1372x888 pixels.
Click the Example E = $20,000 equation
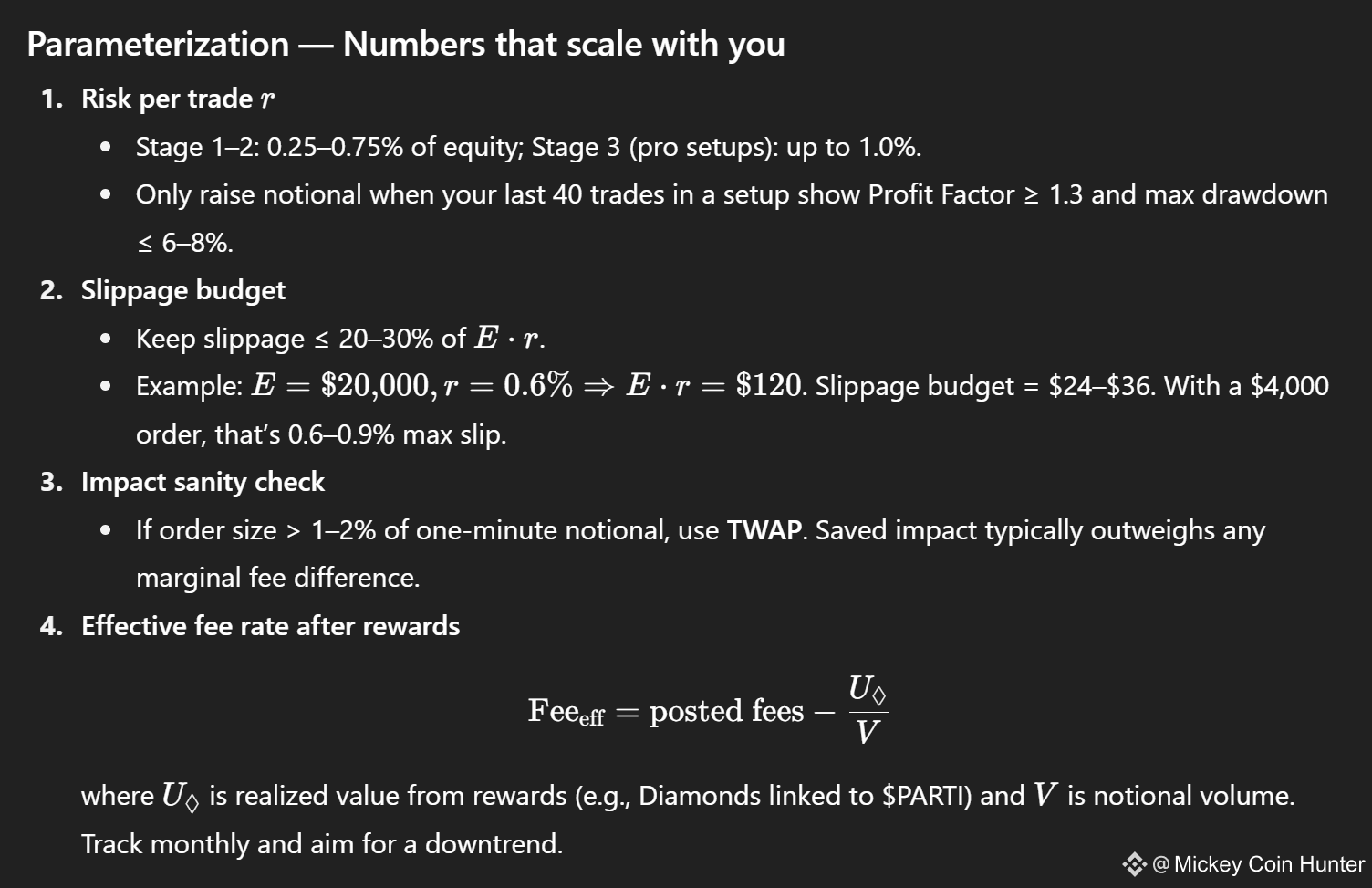[x=527, y=386]
